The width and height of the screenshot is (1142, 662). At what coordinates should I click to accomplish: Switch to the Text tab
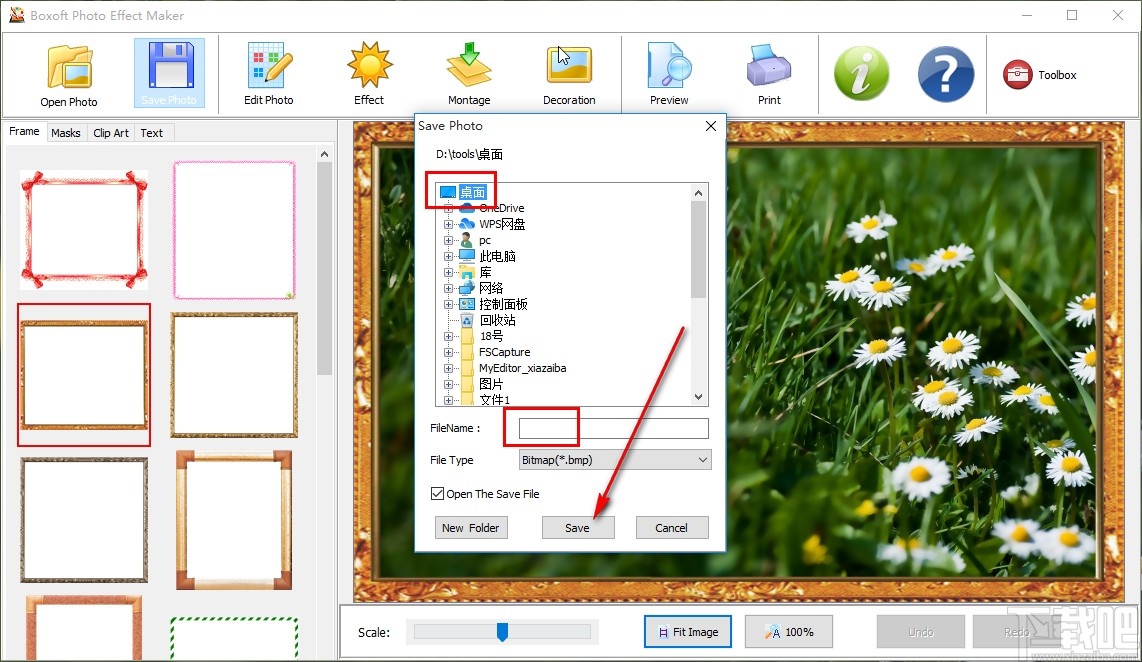click(x=151, y=133)
